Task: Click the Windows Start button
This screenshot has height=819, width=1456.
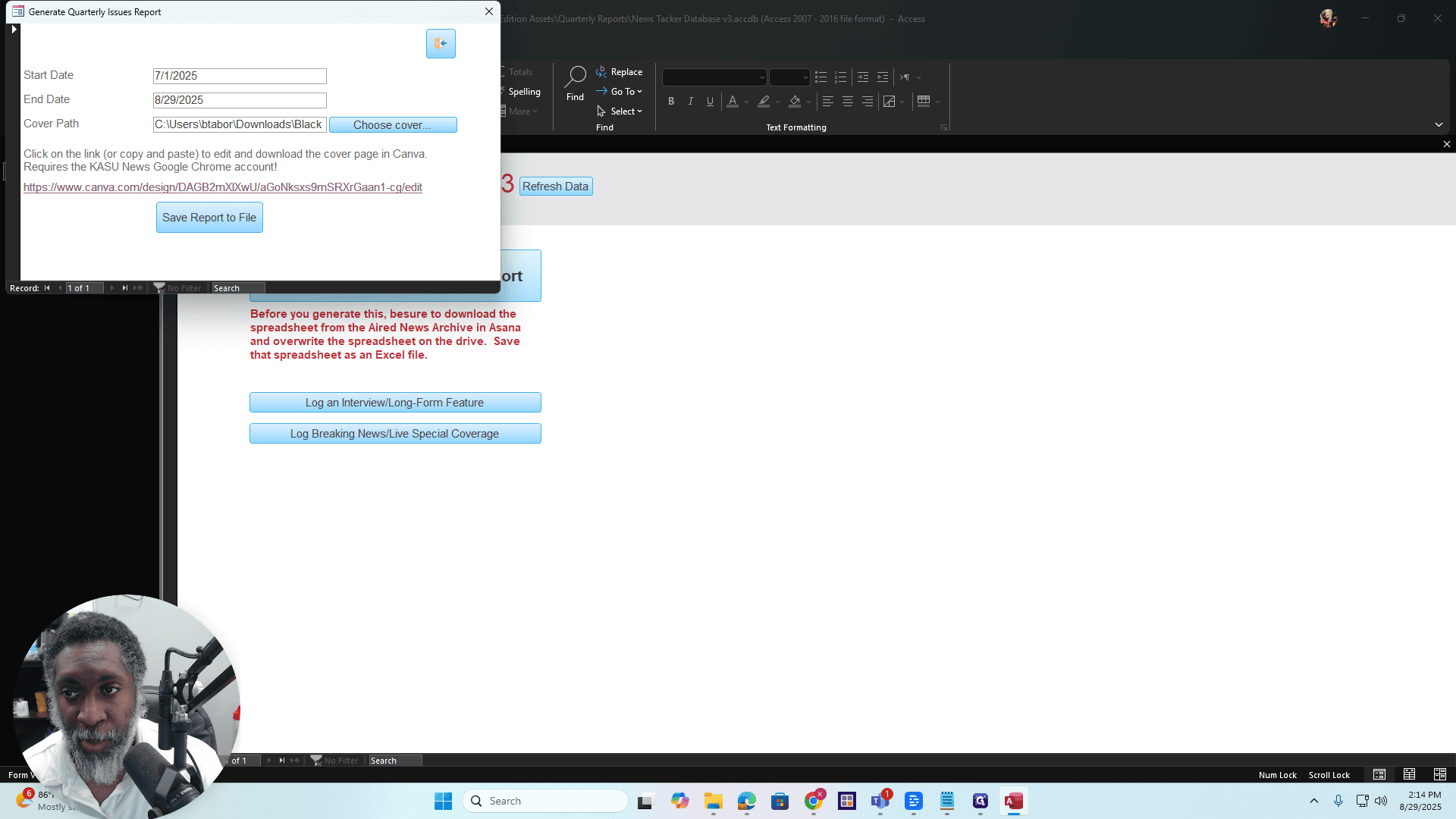Action: pos(444,801)
